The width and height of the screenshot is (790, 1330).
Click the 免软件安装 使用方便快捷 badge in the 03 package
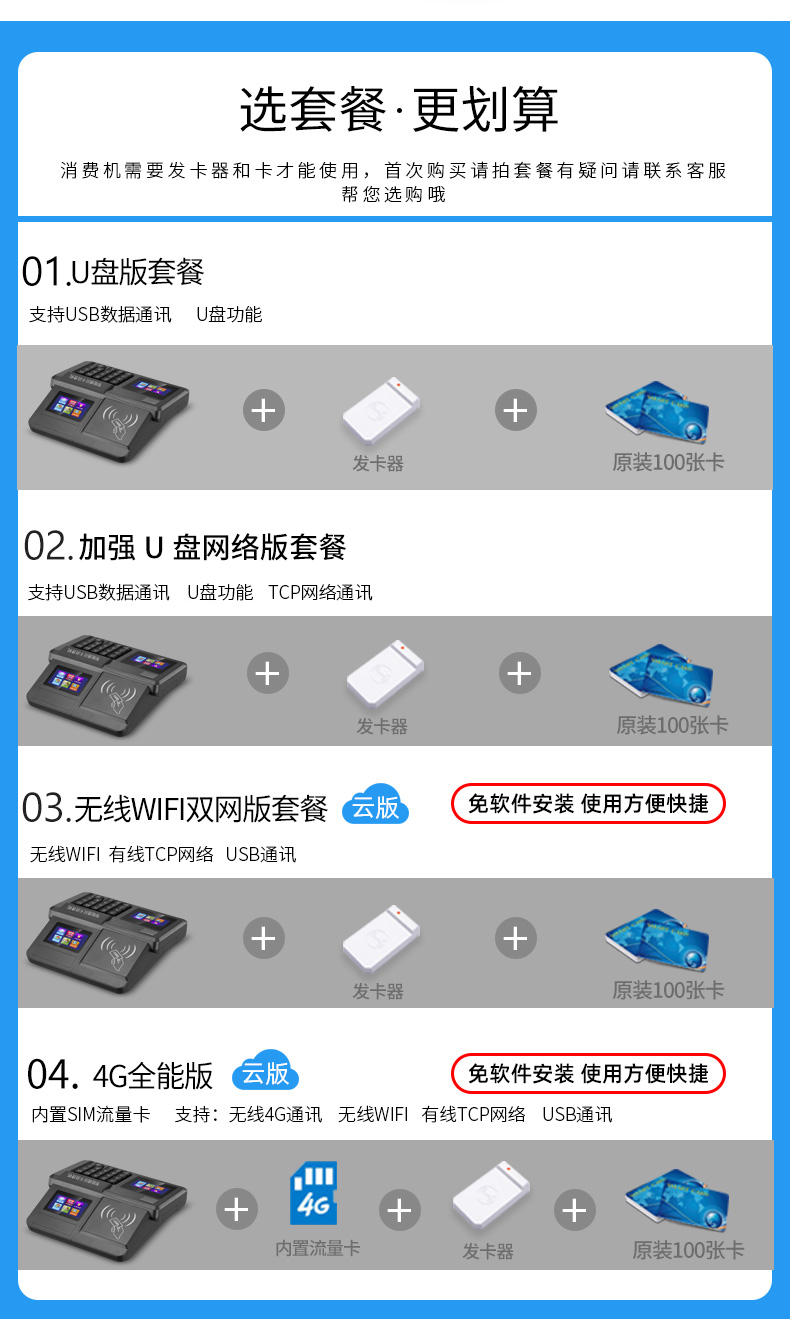tap(588, 803)
